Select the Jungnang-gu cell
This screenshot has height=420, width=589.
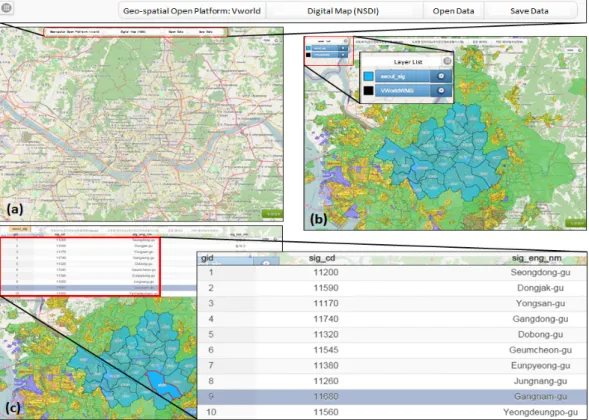540,381
